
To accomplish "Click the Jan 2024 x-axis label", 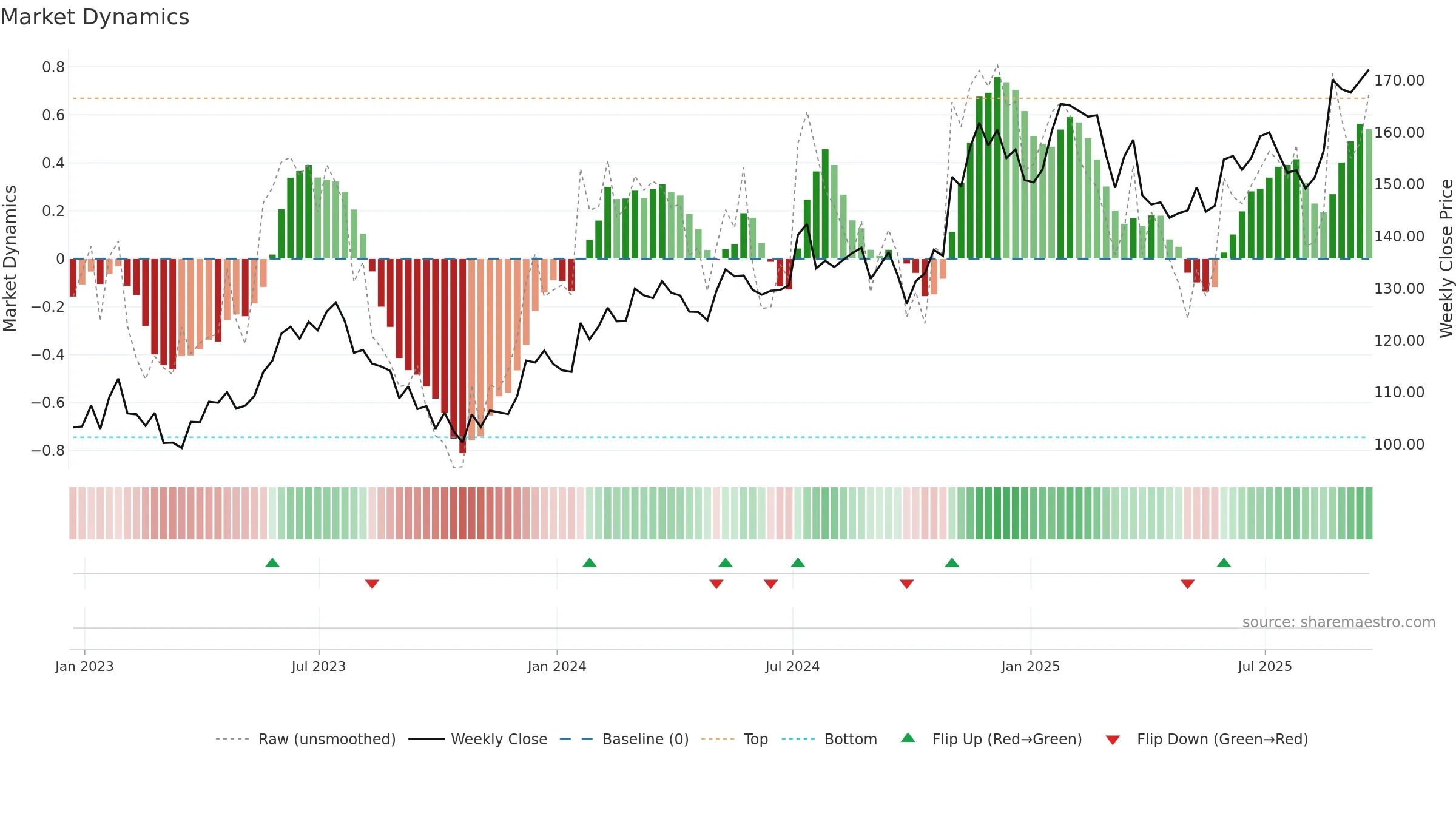I will [x=557, y=666].
